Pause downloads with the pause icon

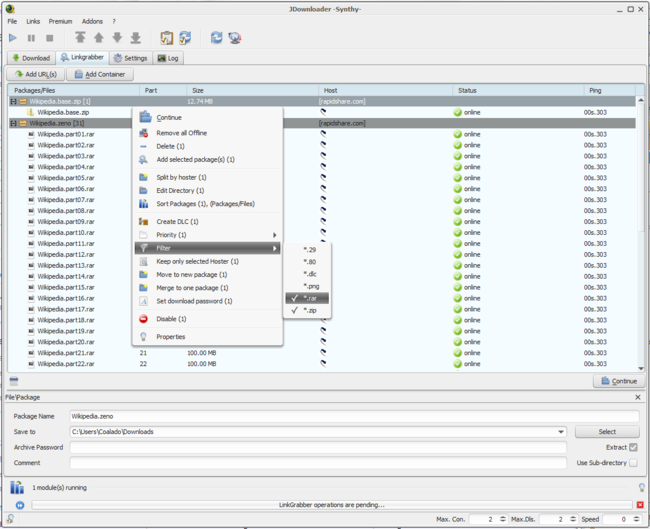[x=31, y=38]
